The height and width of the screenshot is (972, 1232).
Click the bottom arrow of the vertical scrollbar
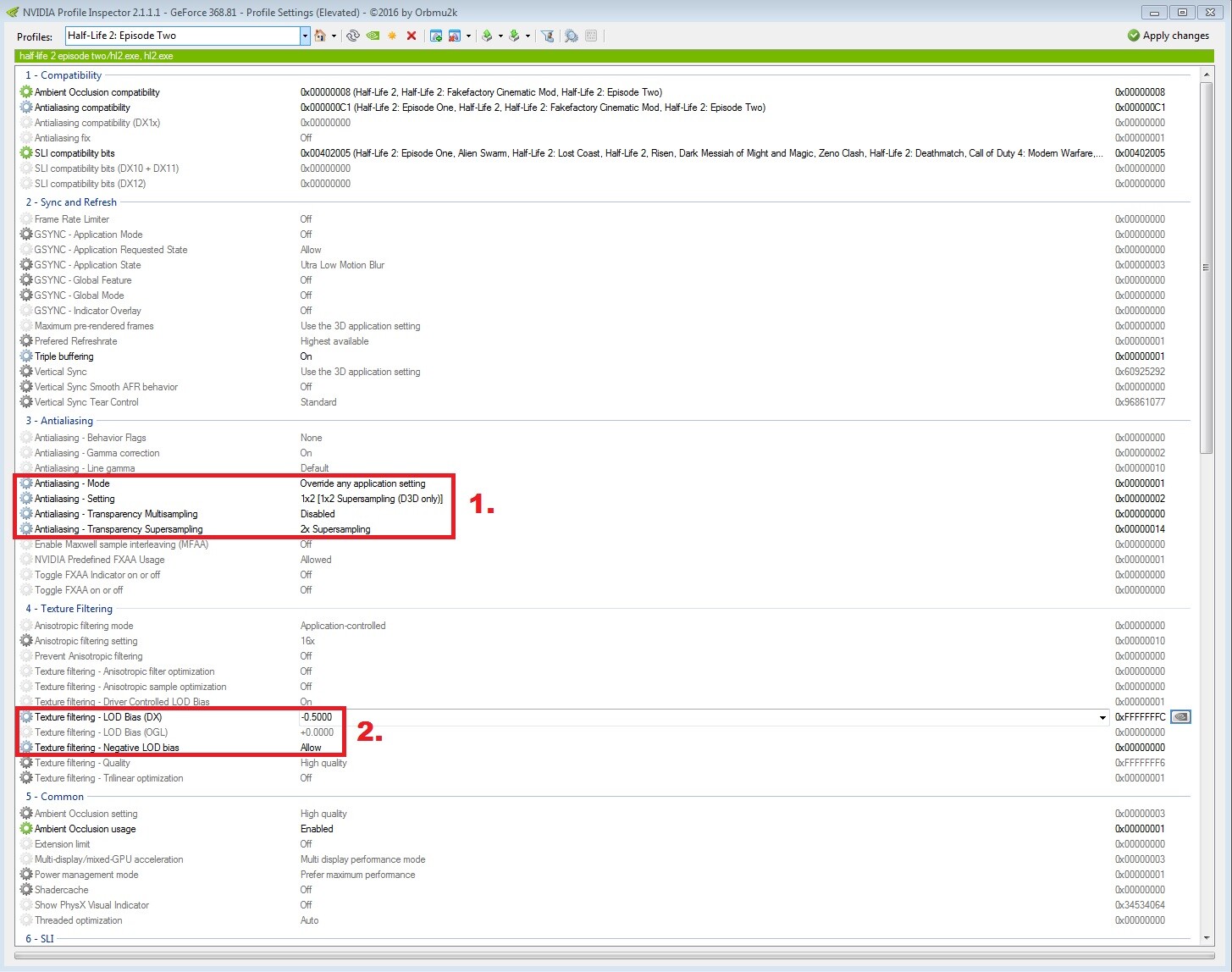pos(1207,938)
